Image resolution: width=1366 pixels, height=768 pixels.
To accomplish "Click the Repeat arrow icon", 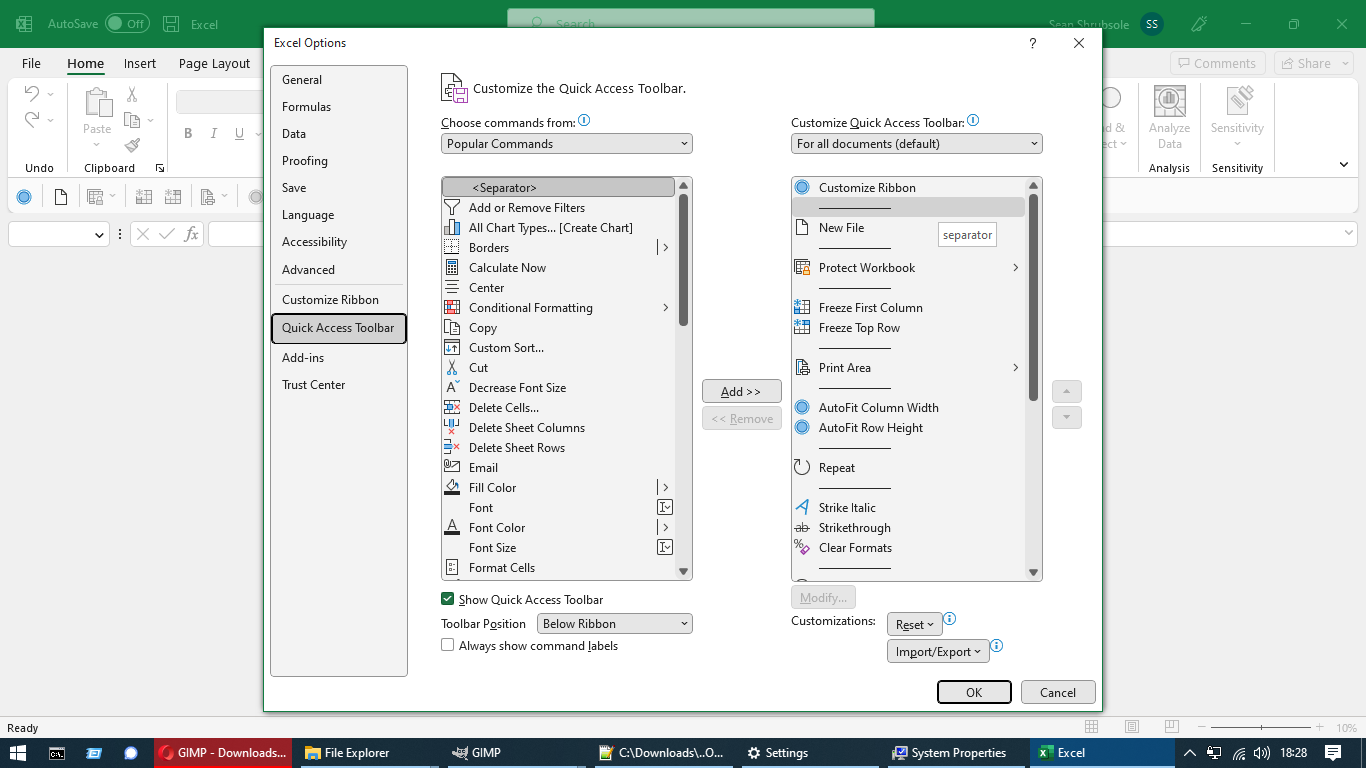I will coord(802,468).
